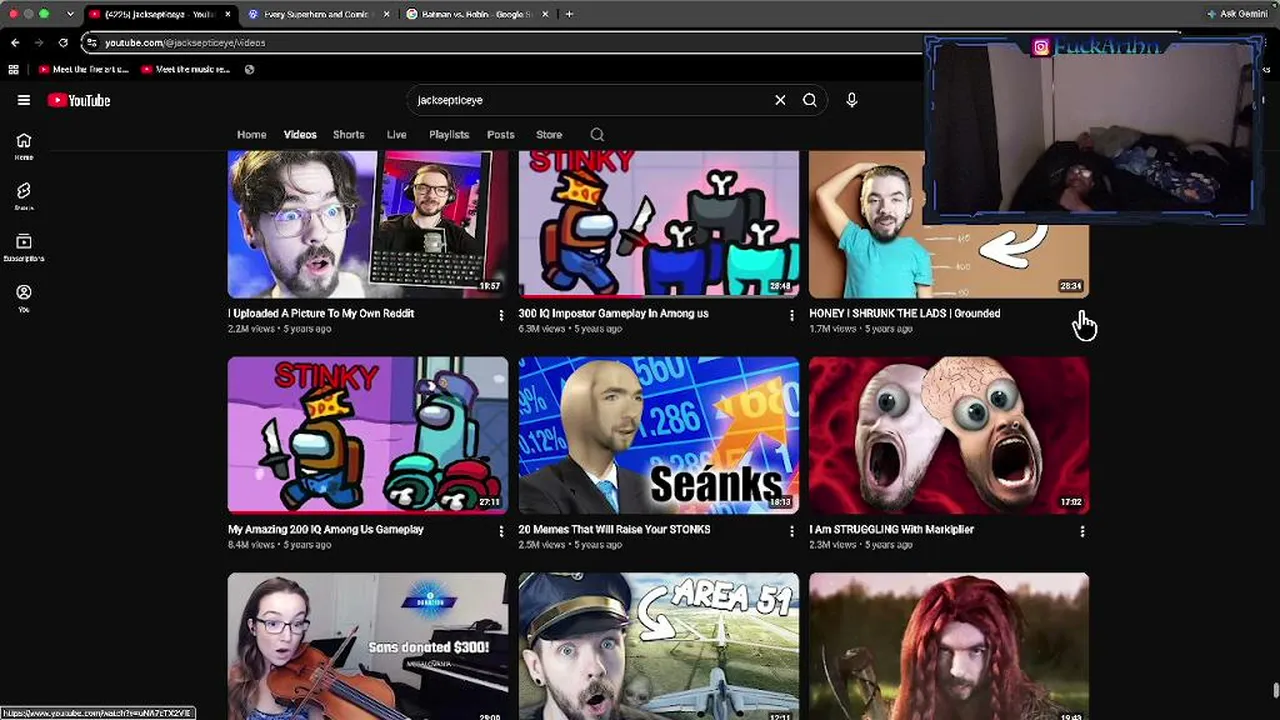1280x720 pixels.
Task: Open 'HONEY I SHRUNK THE LADS | Grounded' title
Action: [x=904, y=313]
